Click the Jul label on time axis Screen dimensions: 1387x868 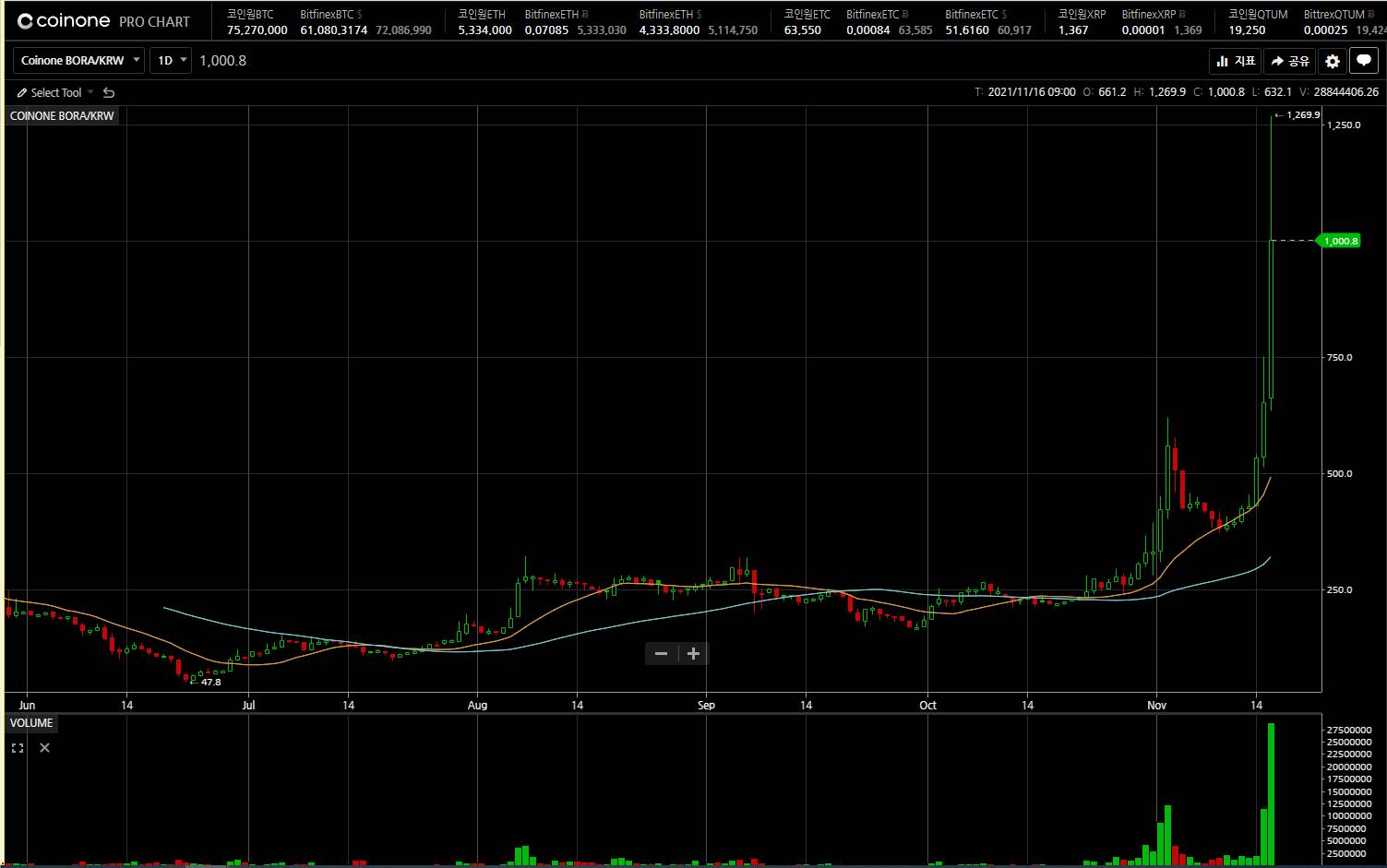248,705
